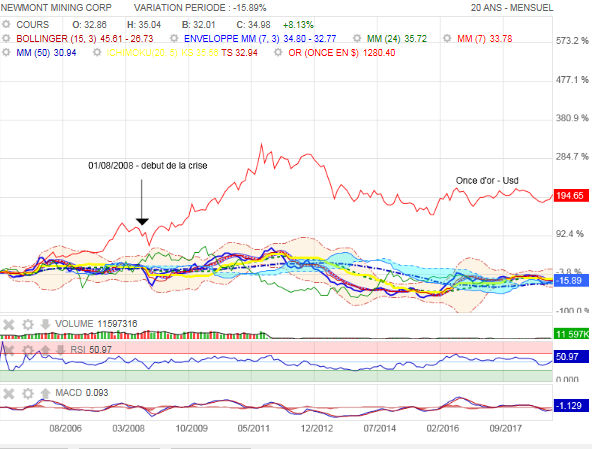Select the MM (24) 35.72 label

396,39
